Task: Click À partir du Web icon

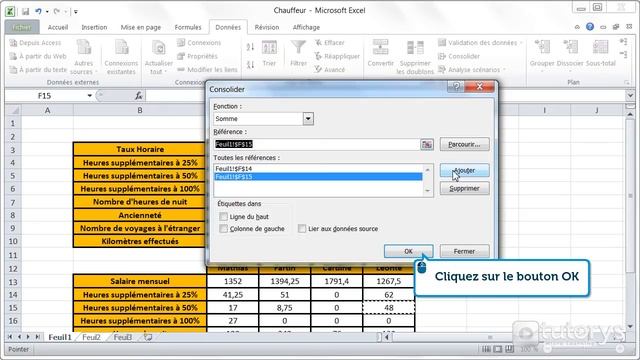Action: point(13,56)
